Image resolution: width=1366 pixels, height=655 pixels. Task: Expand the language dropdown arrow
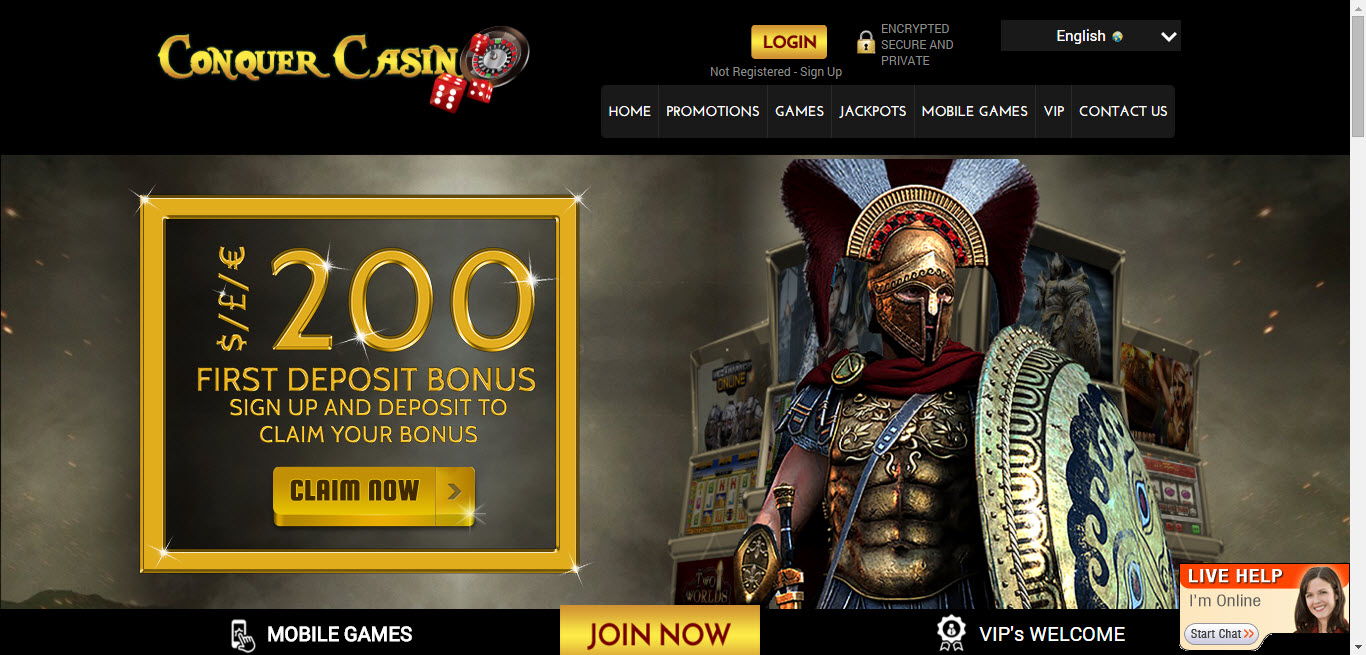[1169, 36]
